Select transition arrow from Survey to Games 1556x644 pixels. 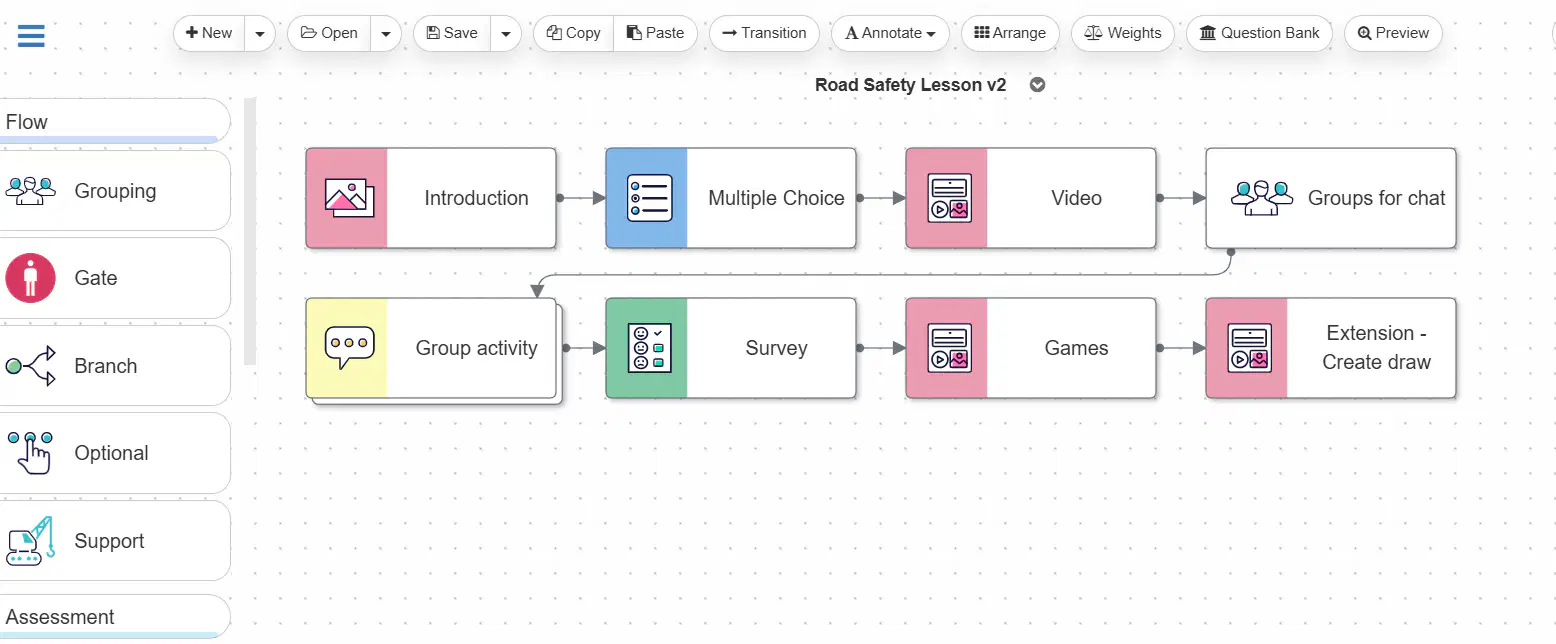[881, 348]
